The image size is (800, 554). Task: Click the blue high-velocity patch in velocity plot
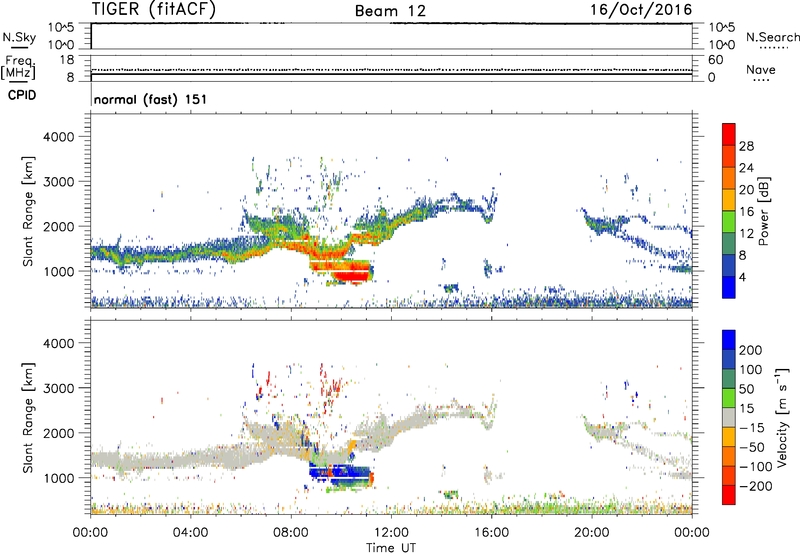(339, 472)
